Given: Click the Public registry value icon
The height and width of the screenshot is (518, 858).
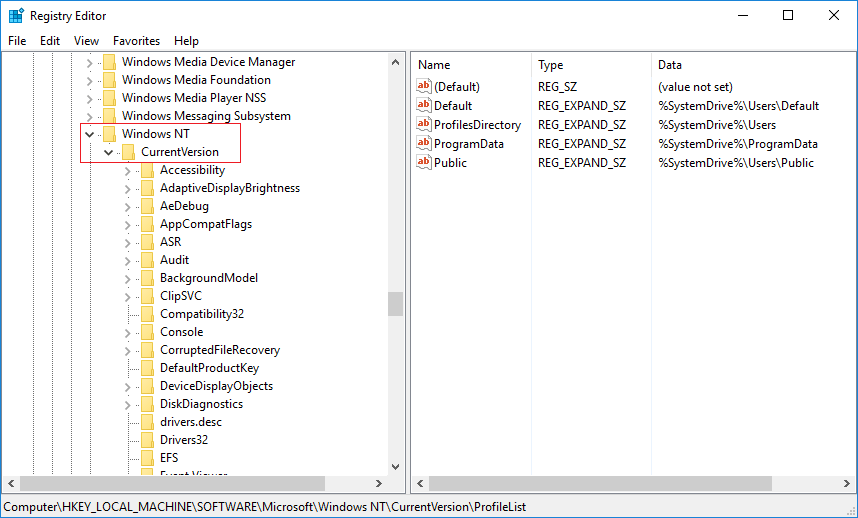Looking at the screenshot, I should coord(424,163).
